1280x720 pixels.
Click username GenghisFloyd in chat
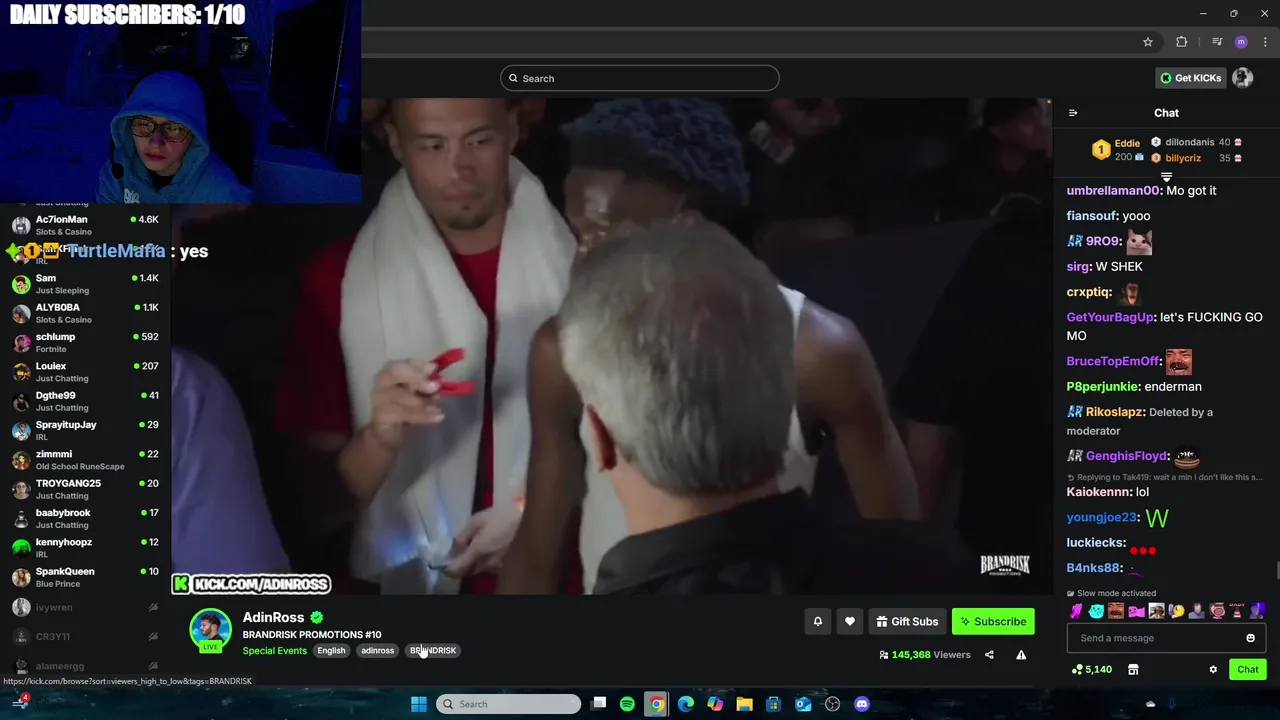coord(1126,456)
